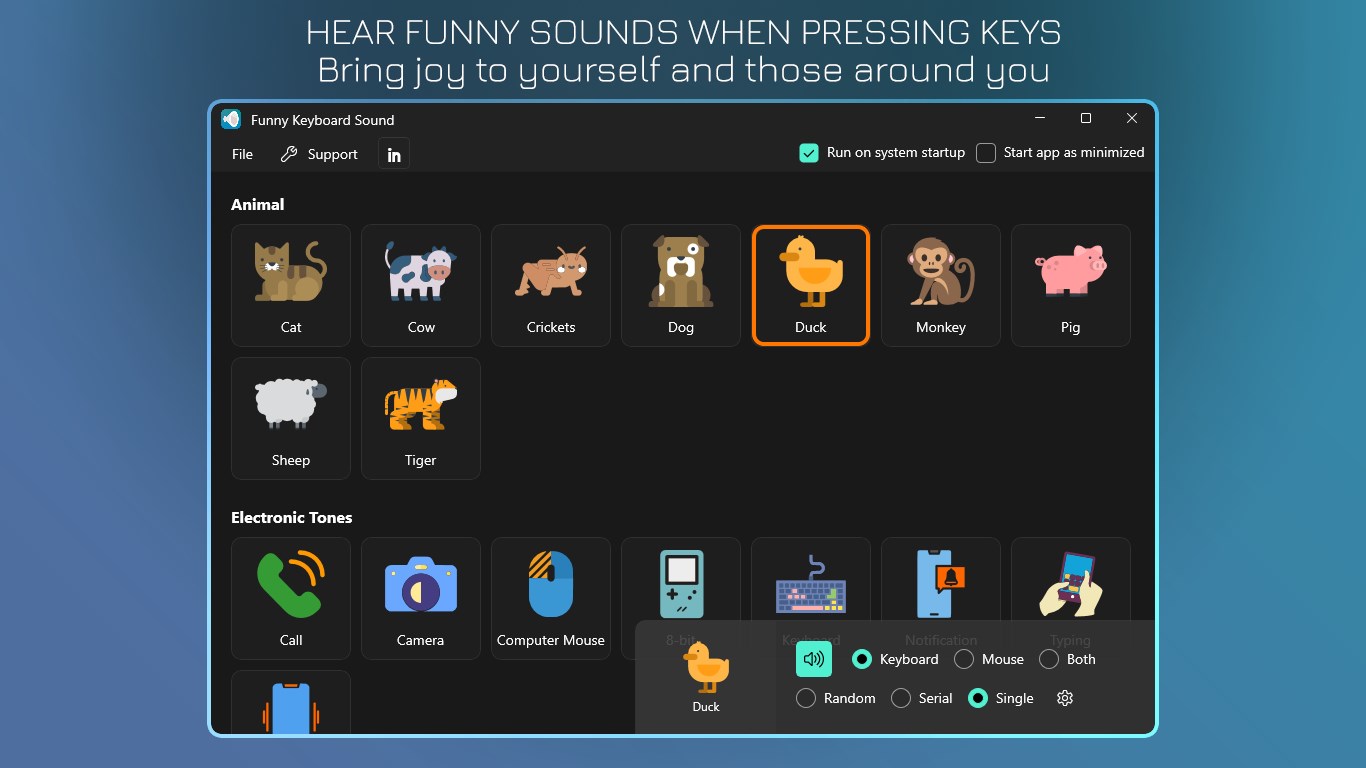
Task: Minimize the Funny Keyboard Sound window
Action: click(1040, 118)
